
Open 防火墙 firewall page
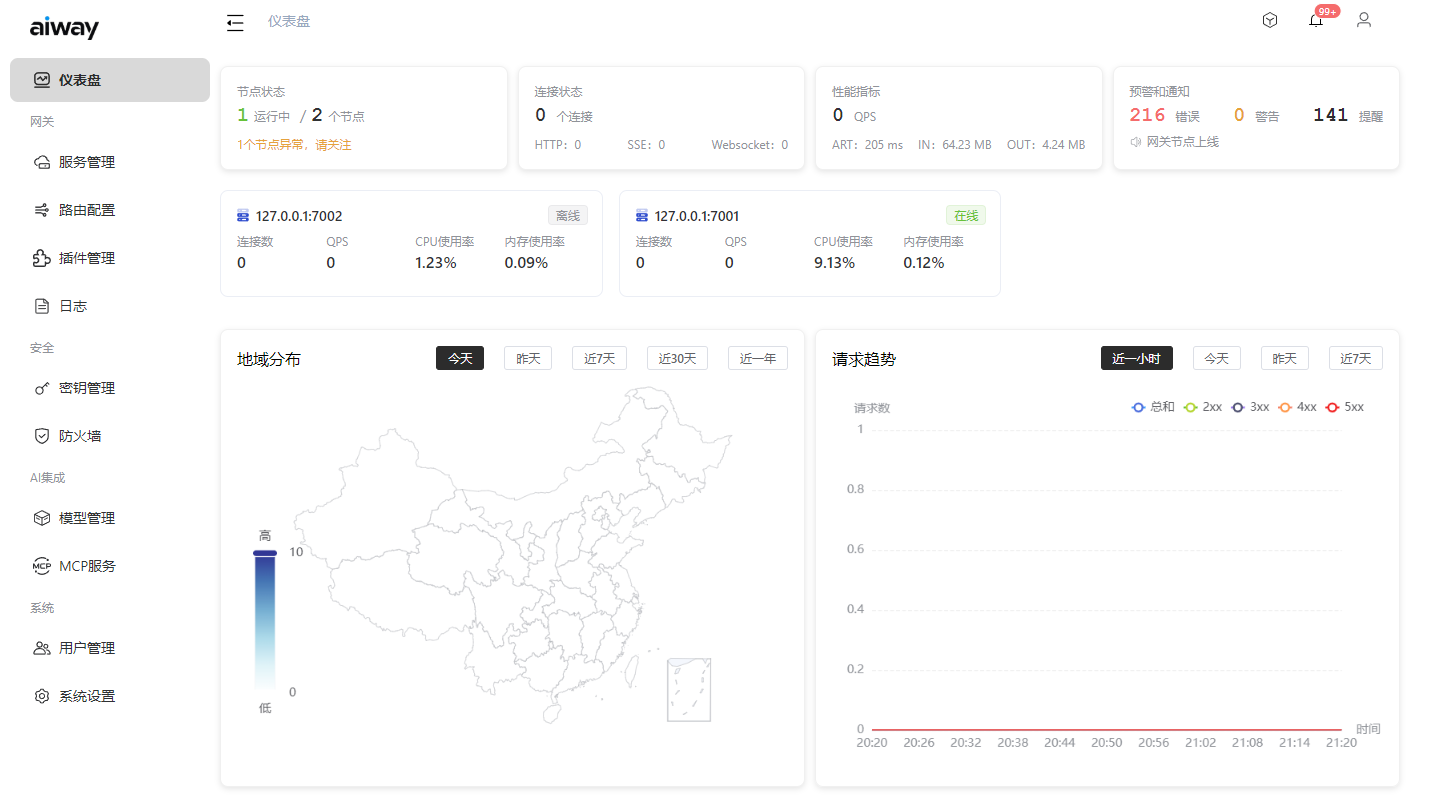pyautogui.click(x=80, y=436)
